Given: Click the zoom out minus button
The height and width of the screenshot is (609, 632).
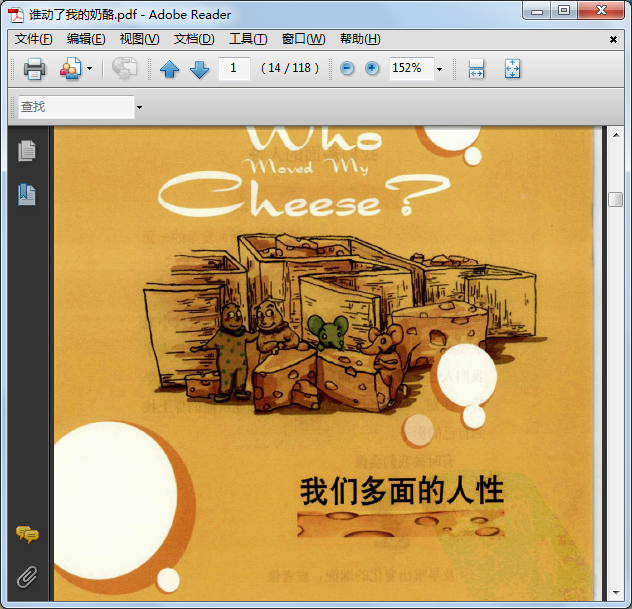Looking at the screenshot, I should pos(347,68).
